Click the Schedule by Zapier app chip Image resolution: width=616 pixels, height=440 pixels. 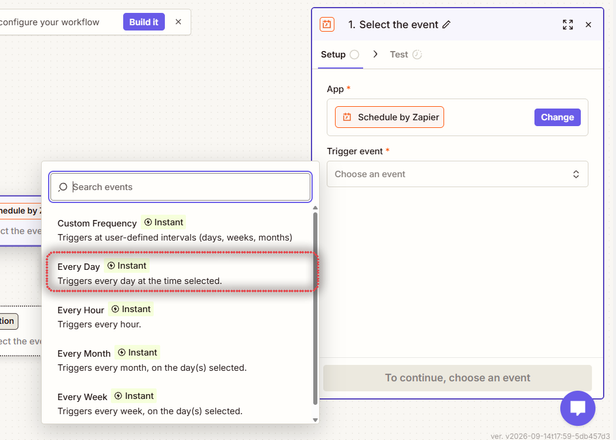(x=389, y=117)
